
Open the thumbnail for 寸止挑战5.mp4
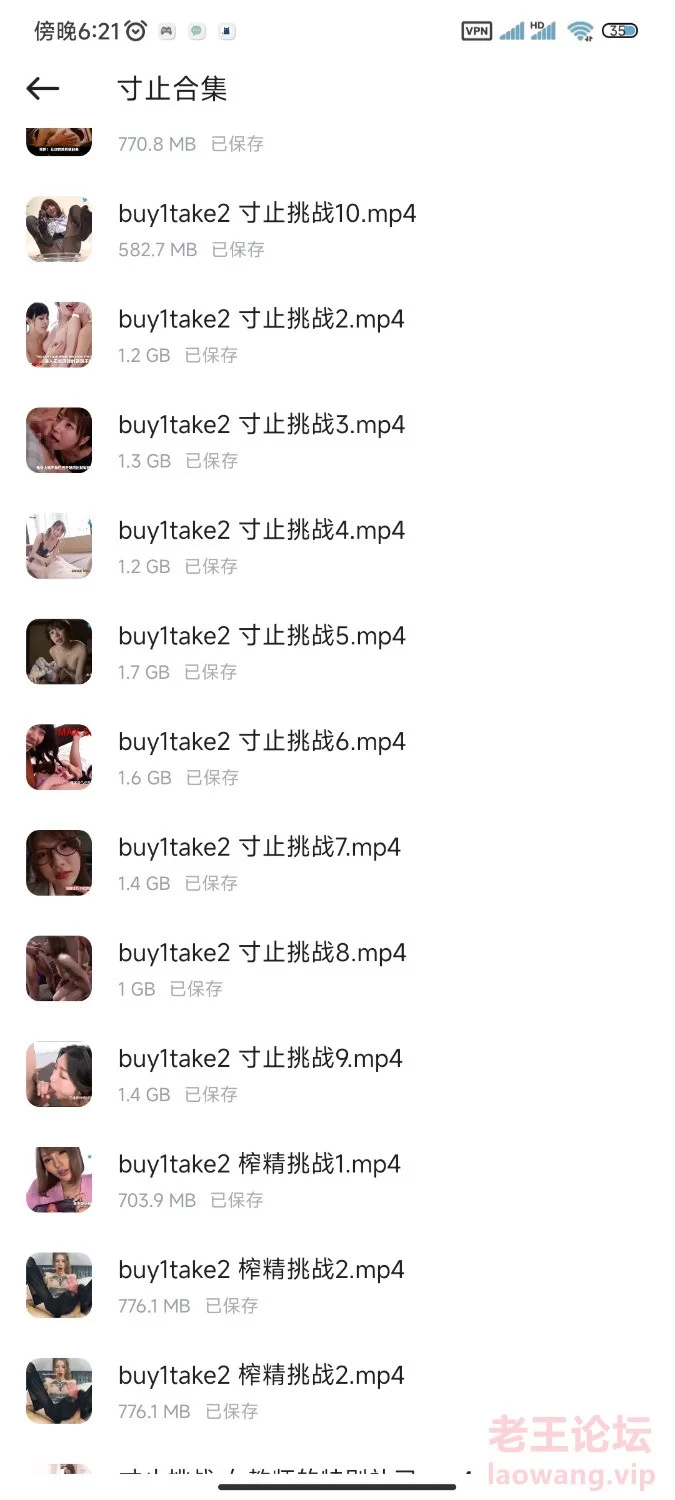[x=59, y=651]
